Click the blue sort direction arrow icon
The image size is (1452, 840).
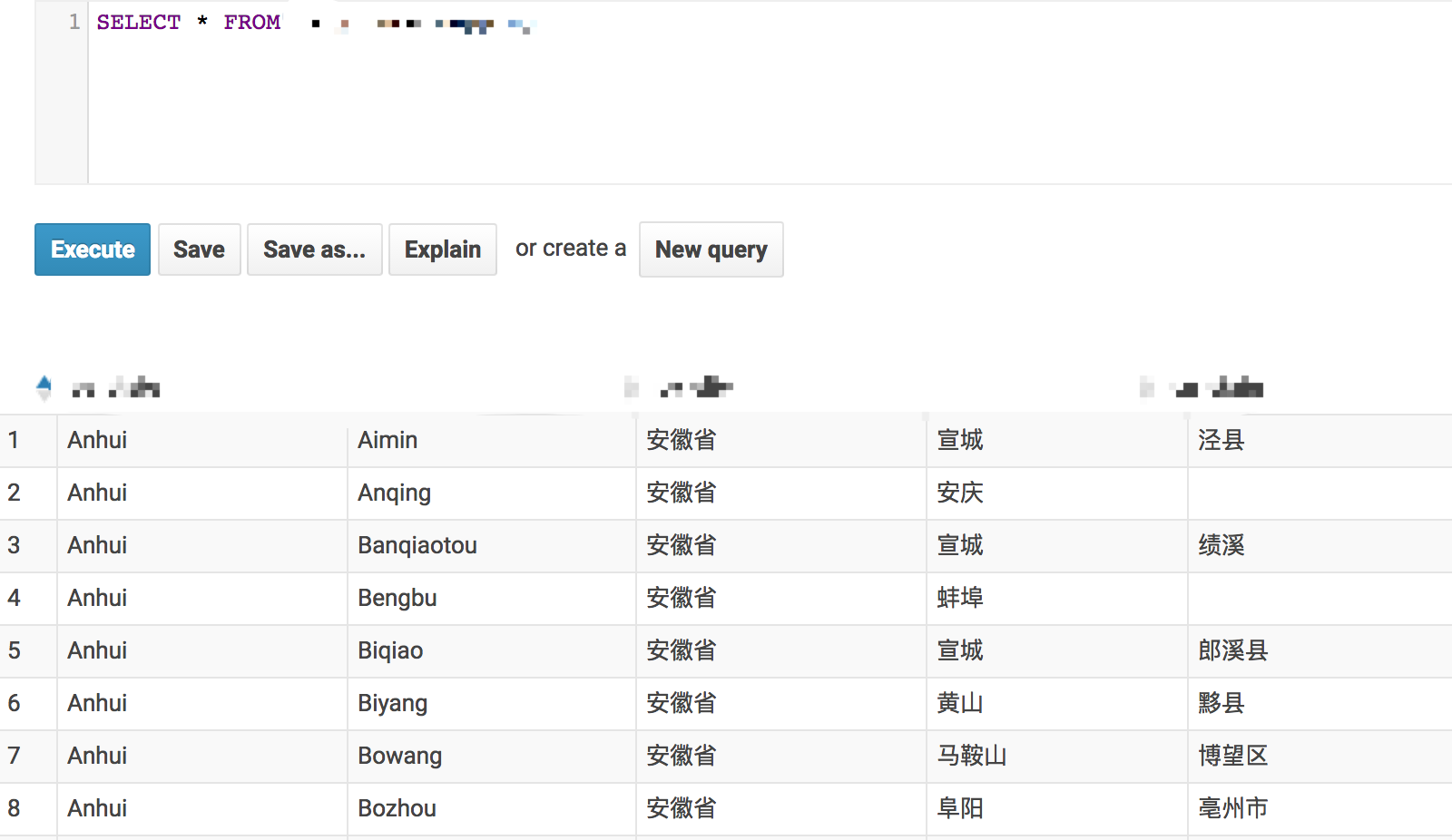[43, 387]
